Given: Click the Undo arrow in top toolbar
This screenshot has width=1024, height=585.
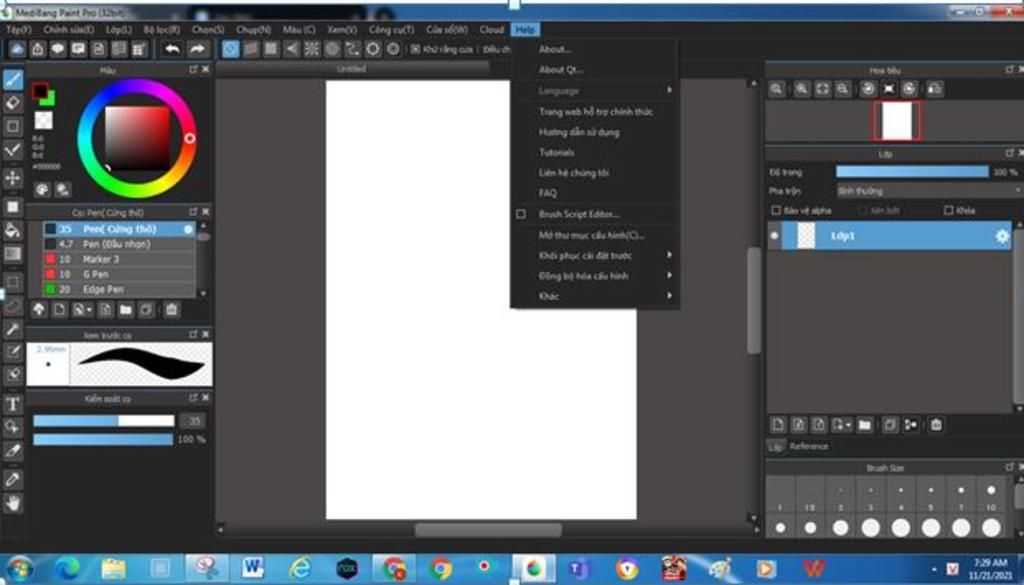Looking at the screenshot, I should coord(172,49).
